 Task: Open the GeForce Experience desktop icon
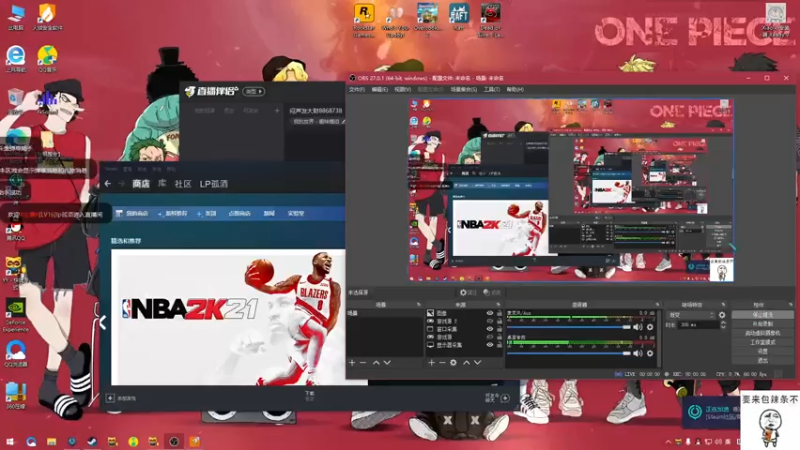(x=16, y=315)
